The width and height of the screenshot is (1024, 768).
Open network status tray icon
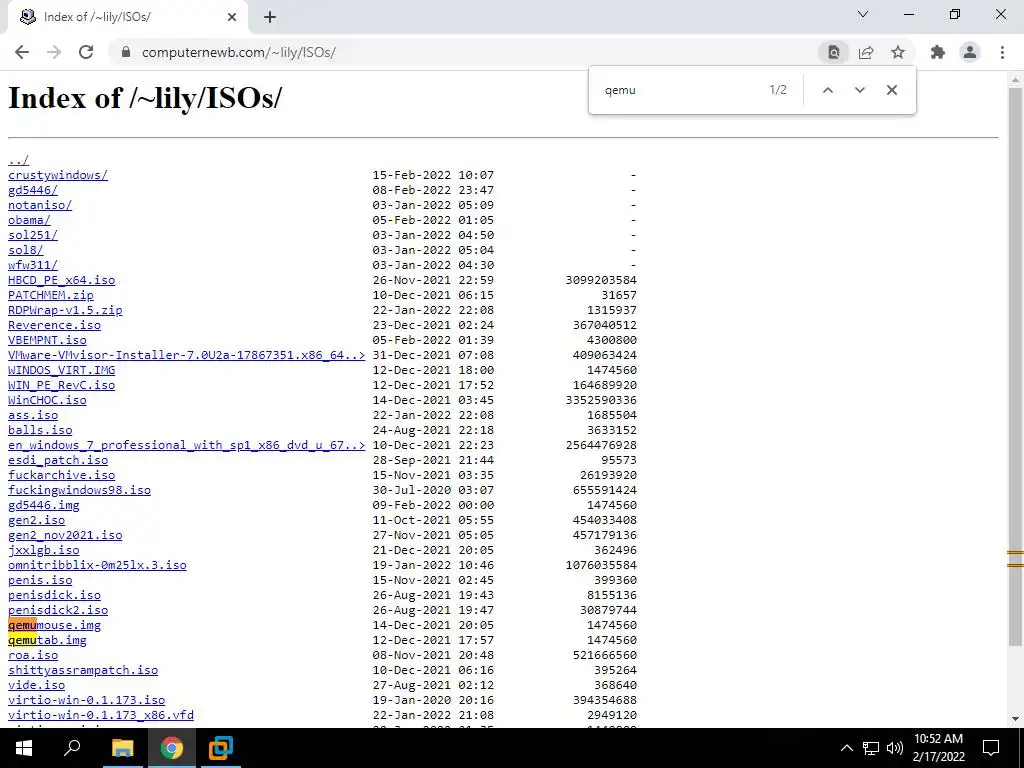click(871, 748)
